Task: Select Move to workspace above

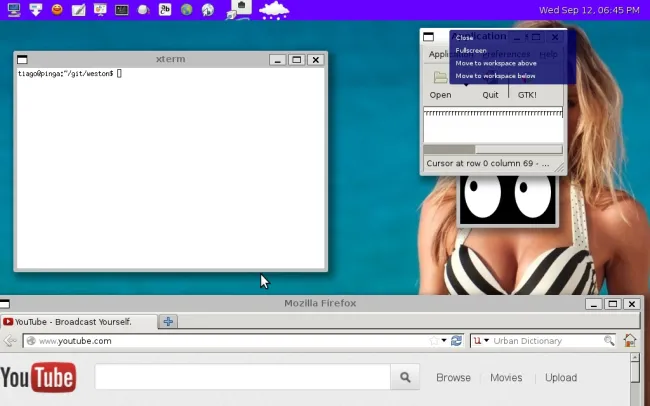Action: (x=496, y=63)
